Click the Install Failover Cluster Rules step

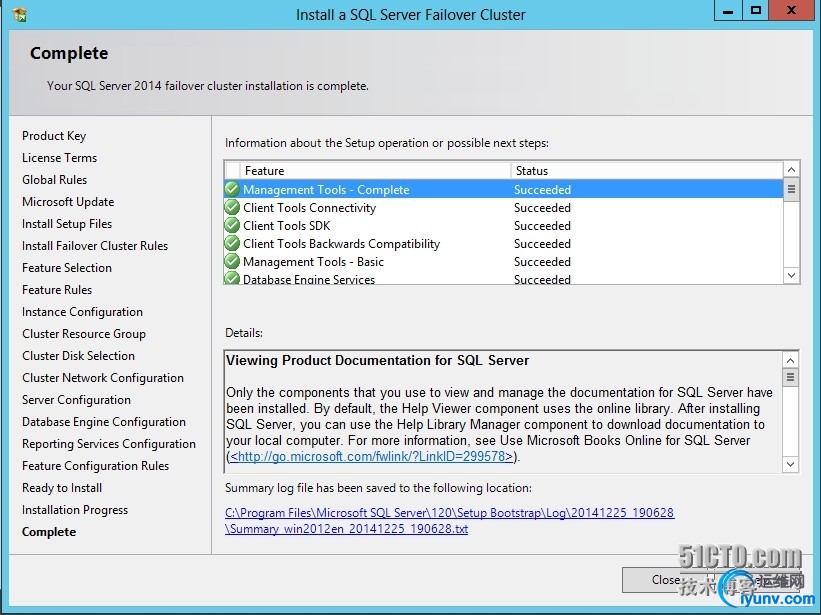[x=95, y=245]
